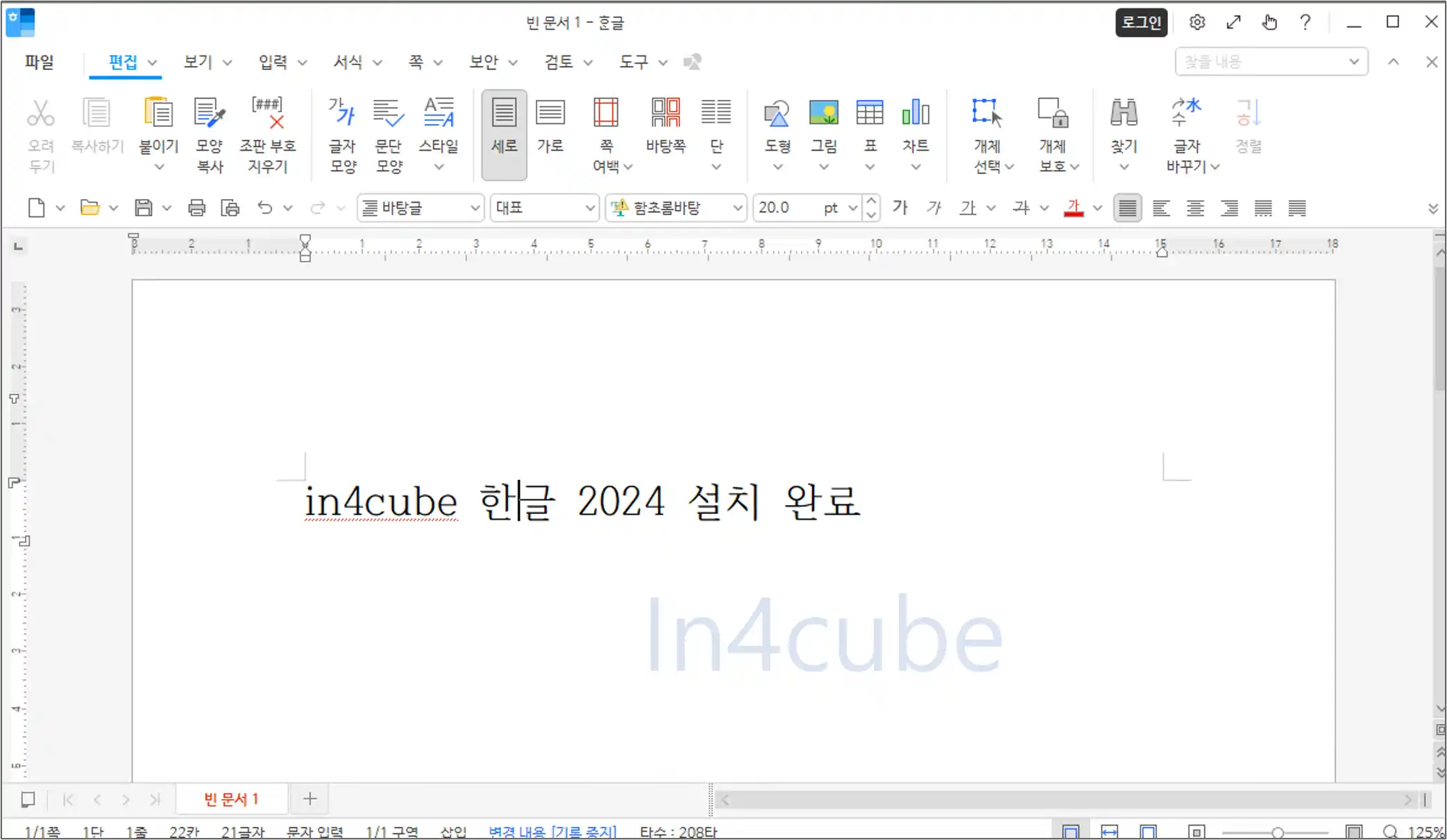1447x840 pixels.
Task: Expand the search box dropdown arrow
Action: [1353, 62]
